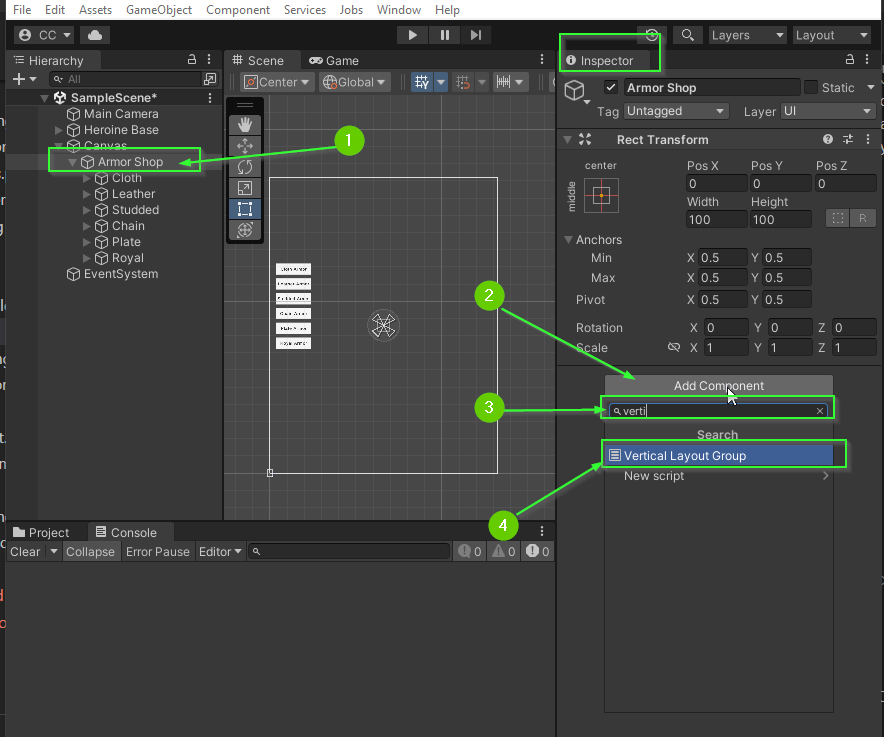Select the Scale tool
This screenshot has width=884, height=737.
coord(242,187)
